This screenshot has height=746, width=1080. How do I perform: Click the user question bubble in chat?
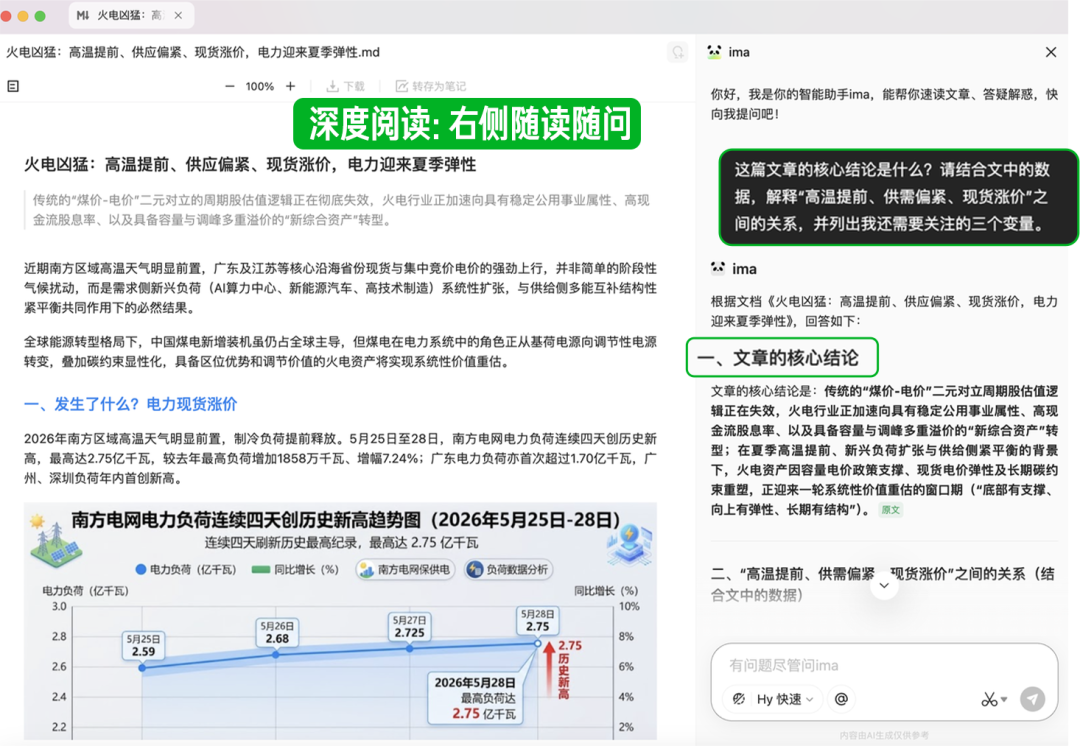click(x=897, y=197)
